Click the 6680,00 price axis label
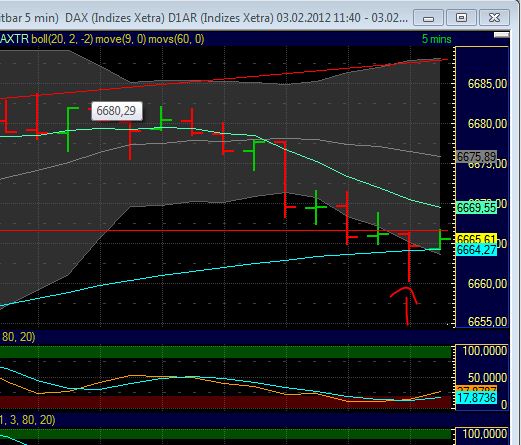Image resolution: width=521 pixels, height=445 pixels. pyautogui.click(x=487, y=124)
